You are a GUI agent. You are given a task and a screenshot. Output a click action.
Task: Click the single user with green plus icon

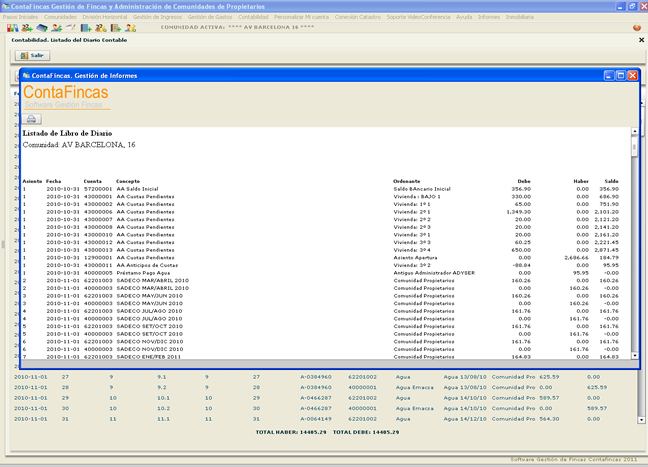click(57, 28)
